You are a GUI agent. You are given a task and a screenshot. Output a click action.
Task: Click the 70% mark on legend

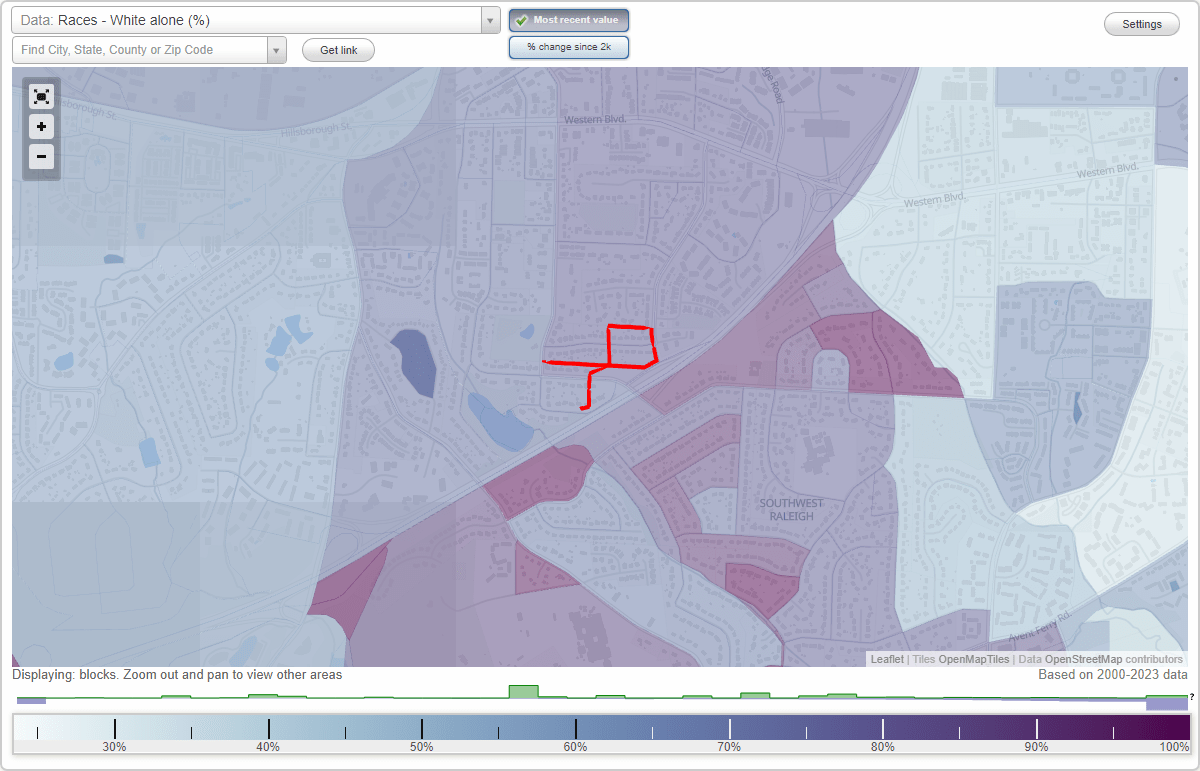729,747
